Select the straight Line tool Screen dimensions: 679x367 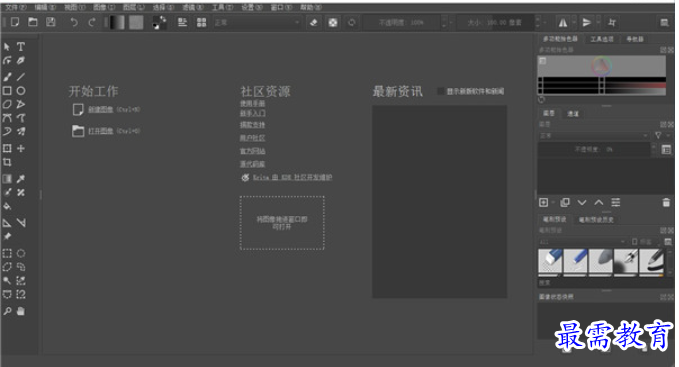coord(20,77)
